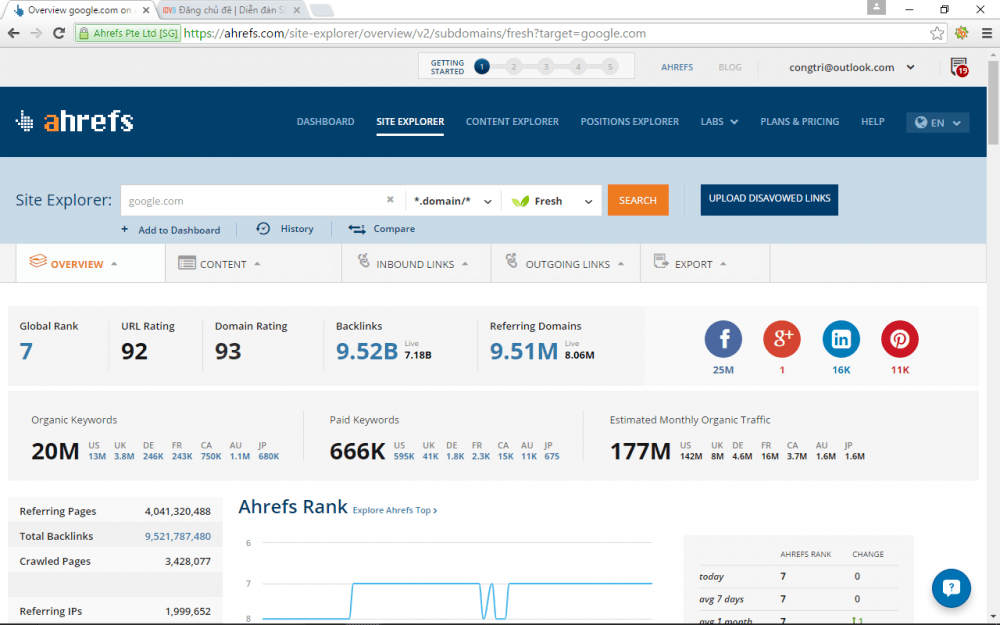Close the Đăng chủ đề tab

(x=297, y=10)
